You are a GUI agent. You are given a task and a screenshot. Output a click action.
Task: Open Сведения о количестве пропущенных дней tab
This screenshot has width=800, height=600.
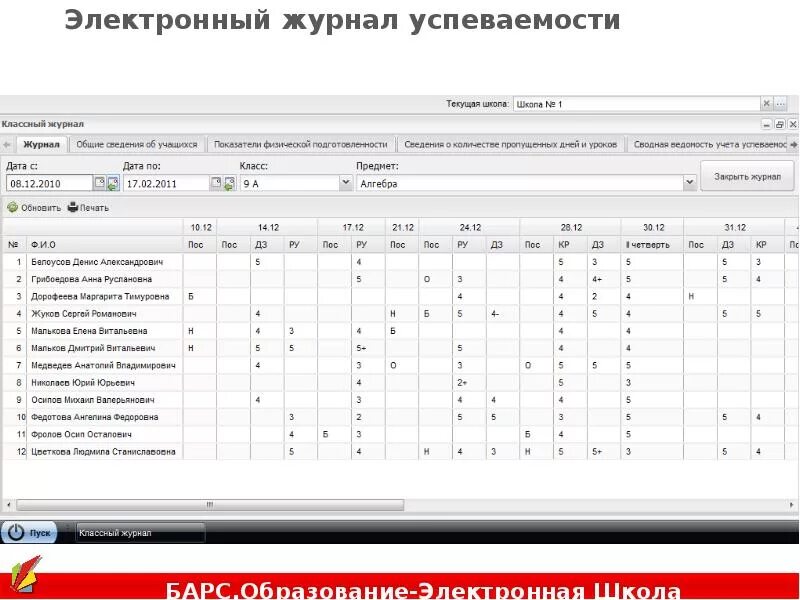(x=511, y=144)
